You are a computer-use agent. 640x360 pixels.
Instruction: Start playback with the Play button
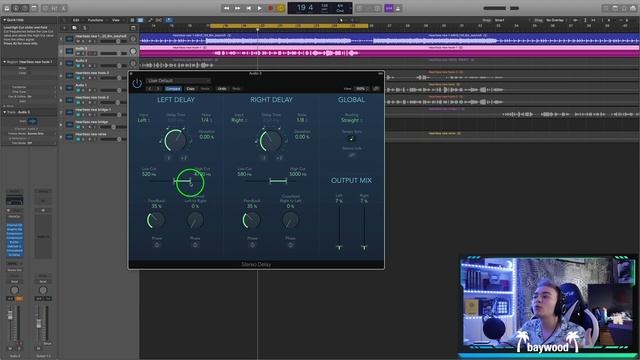point(260,8)
